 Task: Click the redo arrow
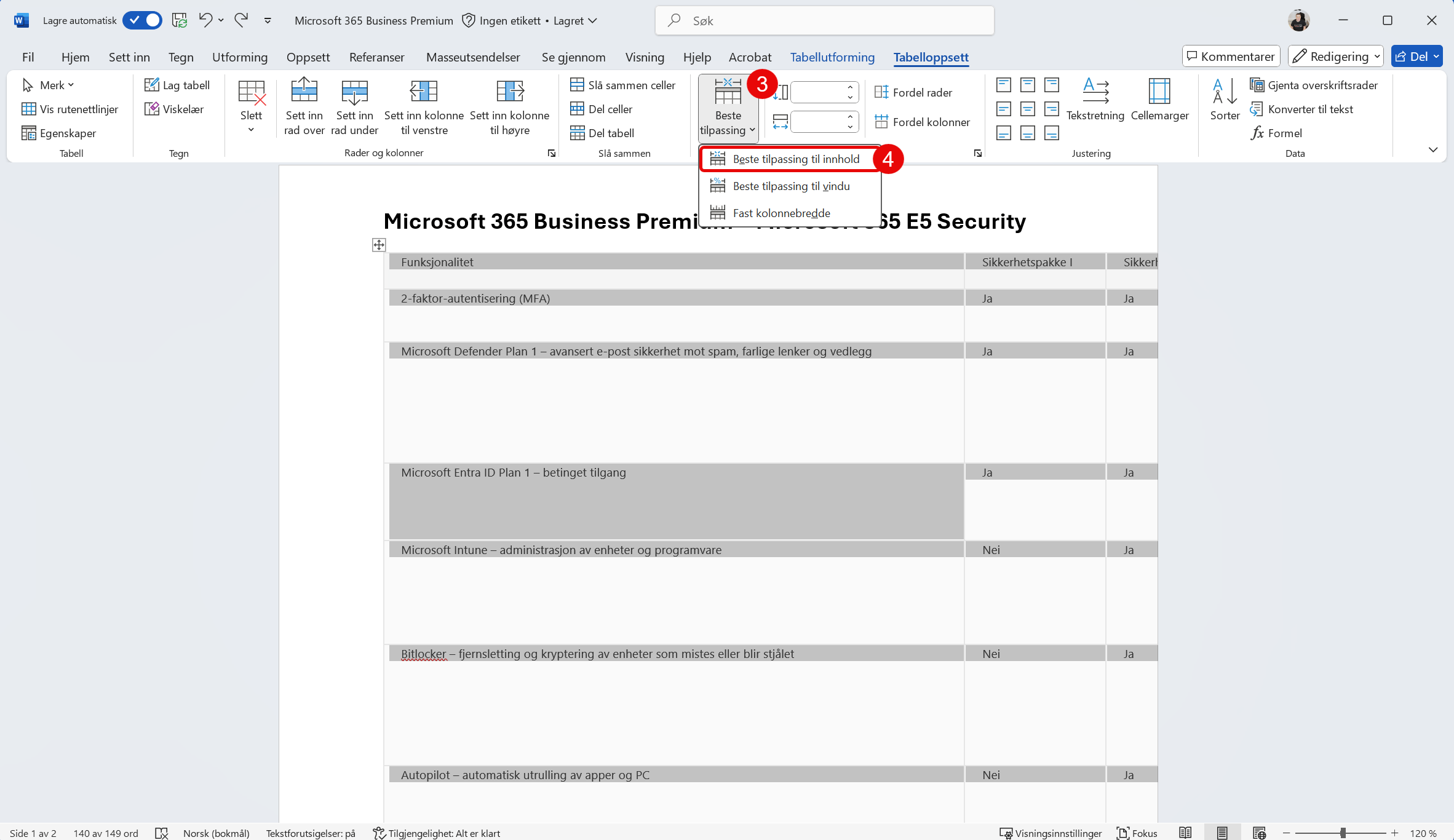pyautogui.click(x=241, y=20)
